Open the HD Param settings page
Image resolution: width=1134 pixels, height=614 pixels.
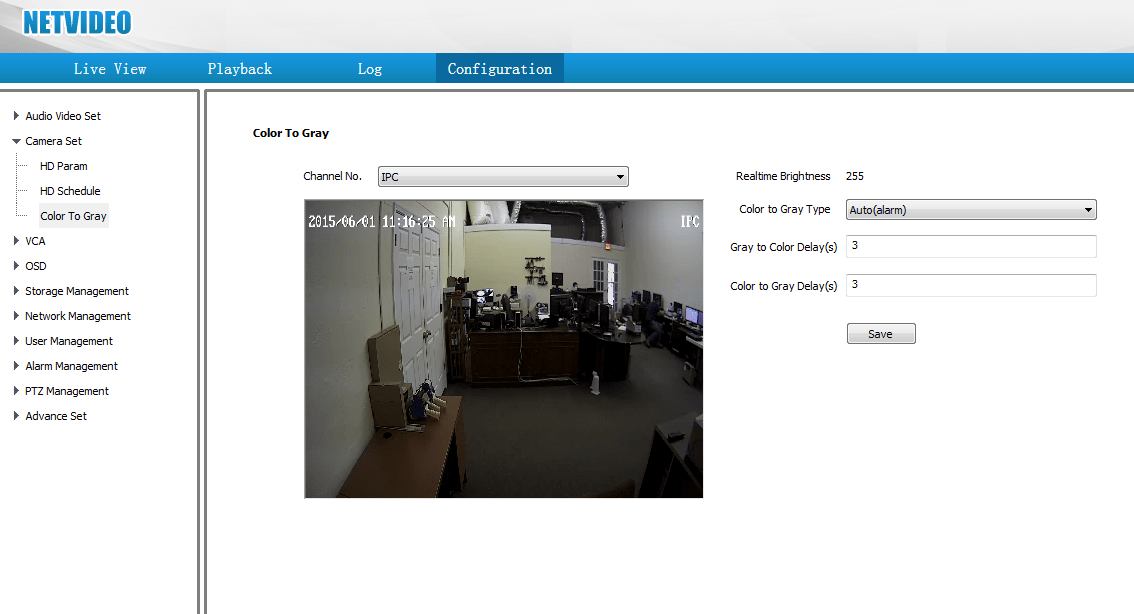click(x=64, y=166)
